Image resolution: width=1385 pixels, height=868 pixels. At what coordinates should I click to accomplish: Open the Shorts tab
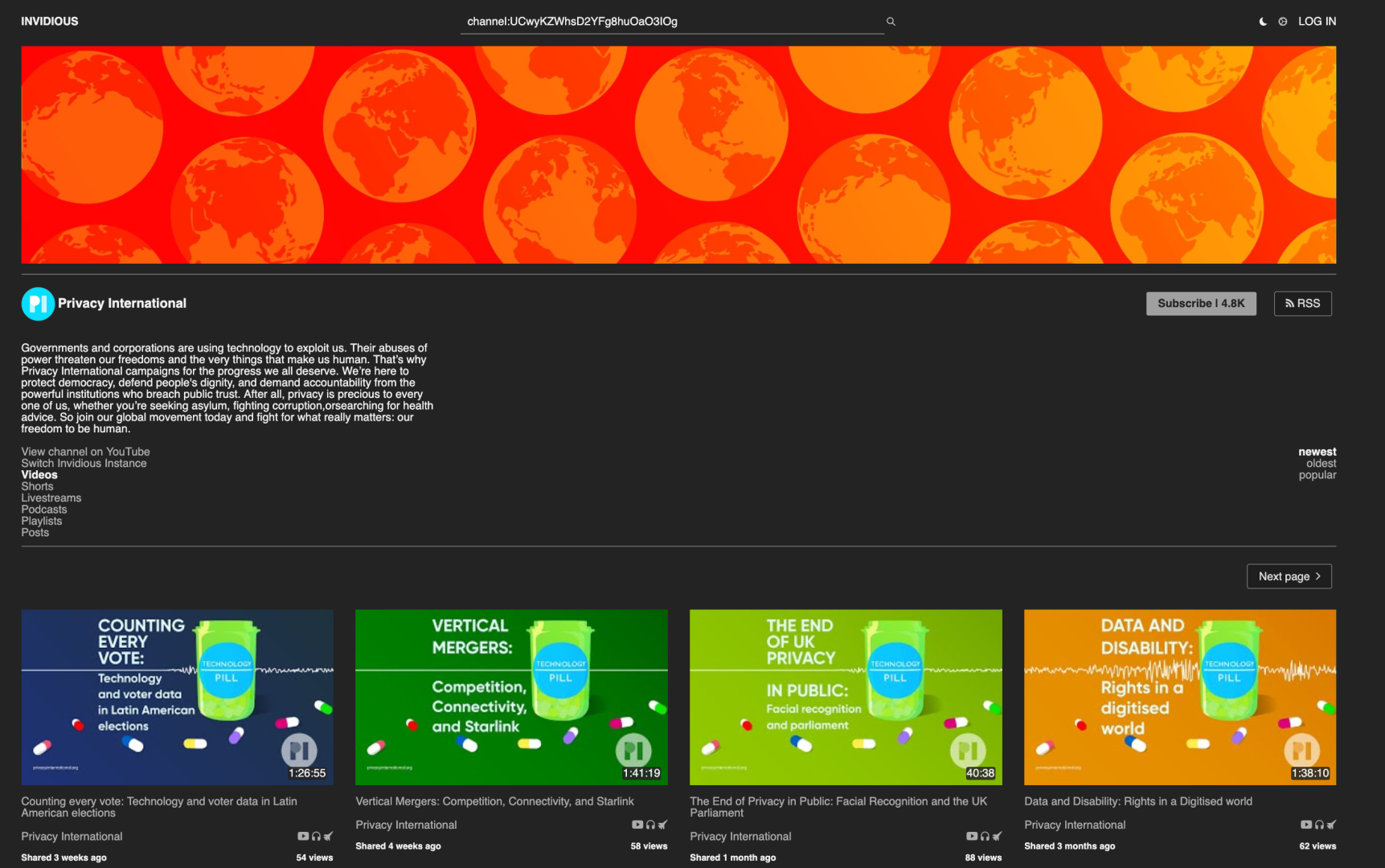click(37, 486)
